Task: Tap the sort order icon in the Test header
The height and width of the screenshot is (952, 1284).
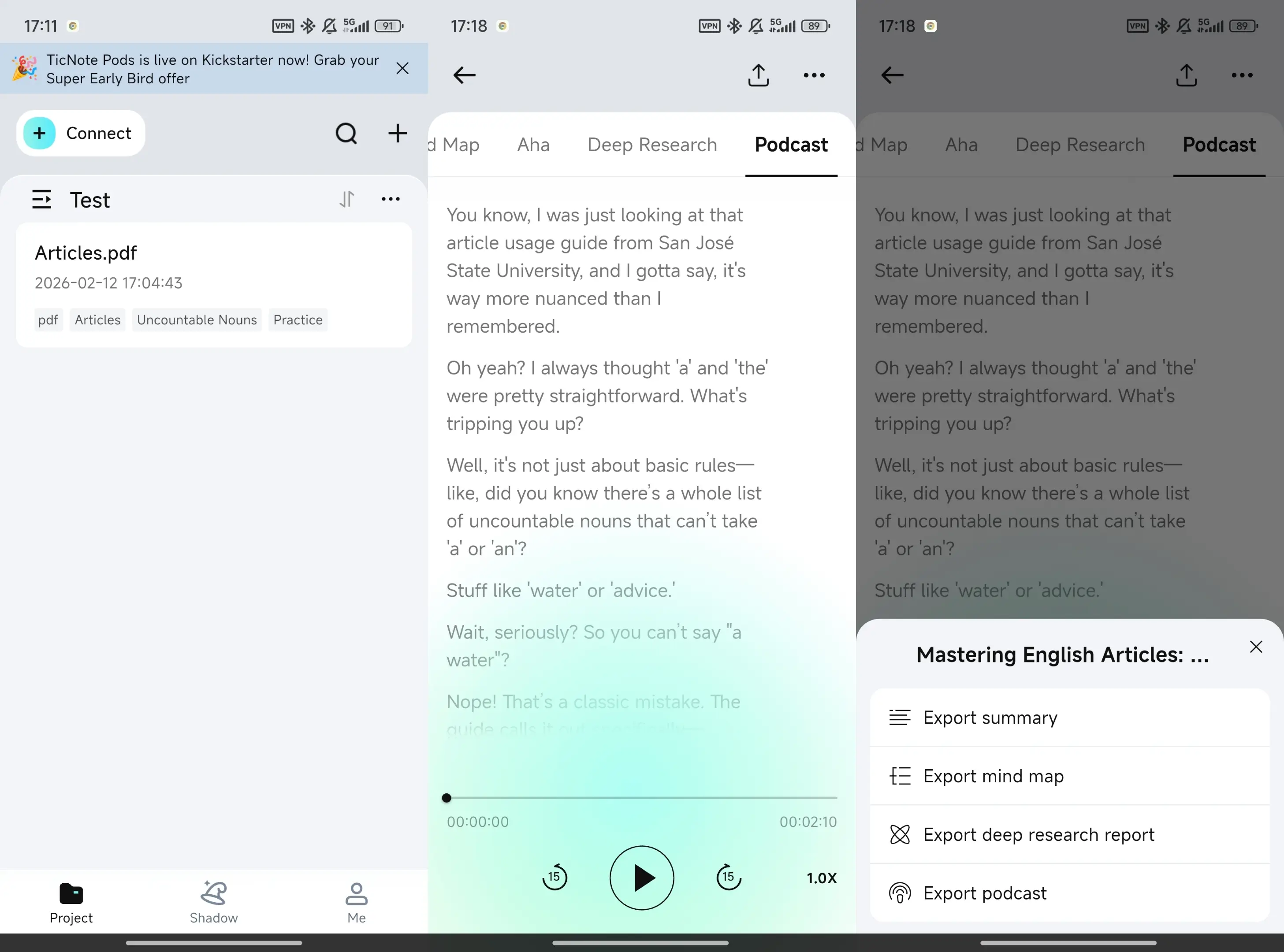Action: click(346, 199)
